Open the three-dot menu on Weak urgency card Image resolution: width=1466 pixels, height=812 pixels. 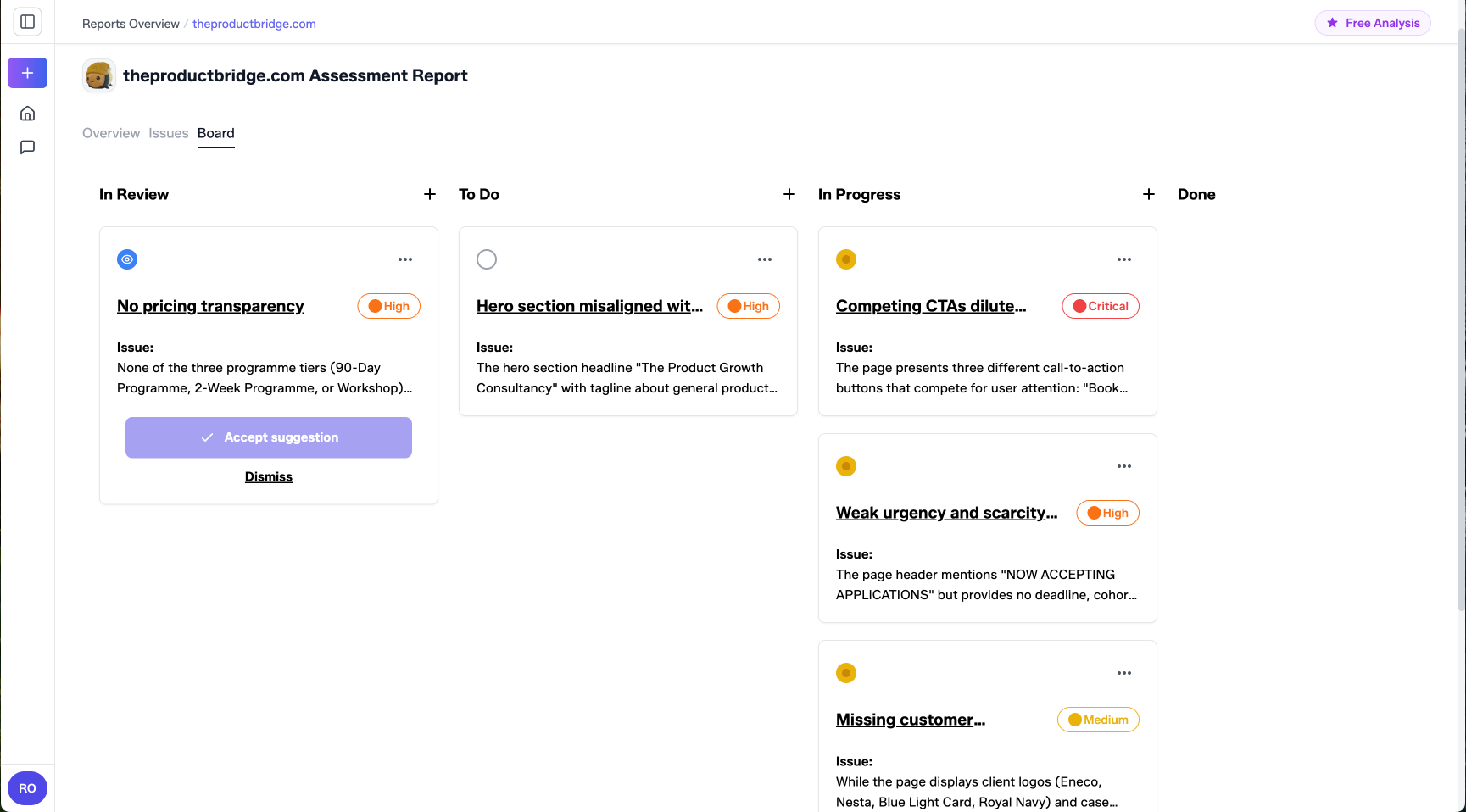[1124, 466]
